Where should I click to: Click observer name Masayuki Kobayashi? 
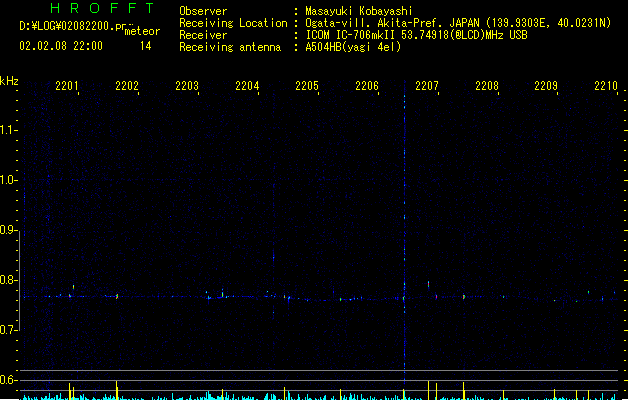359,11
